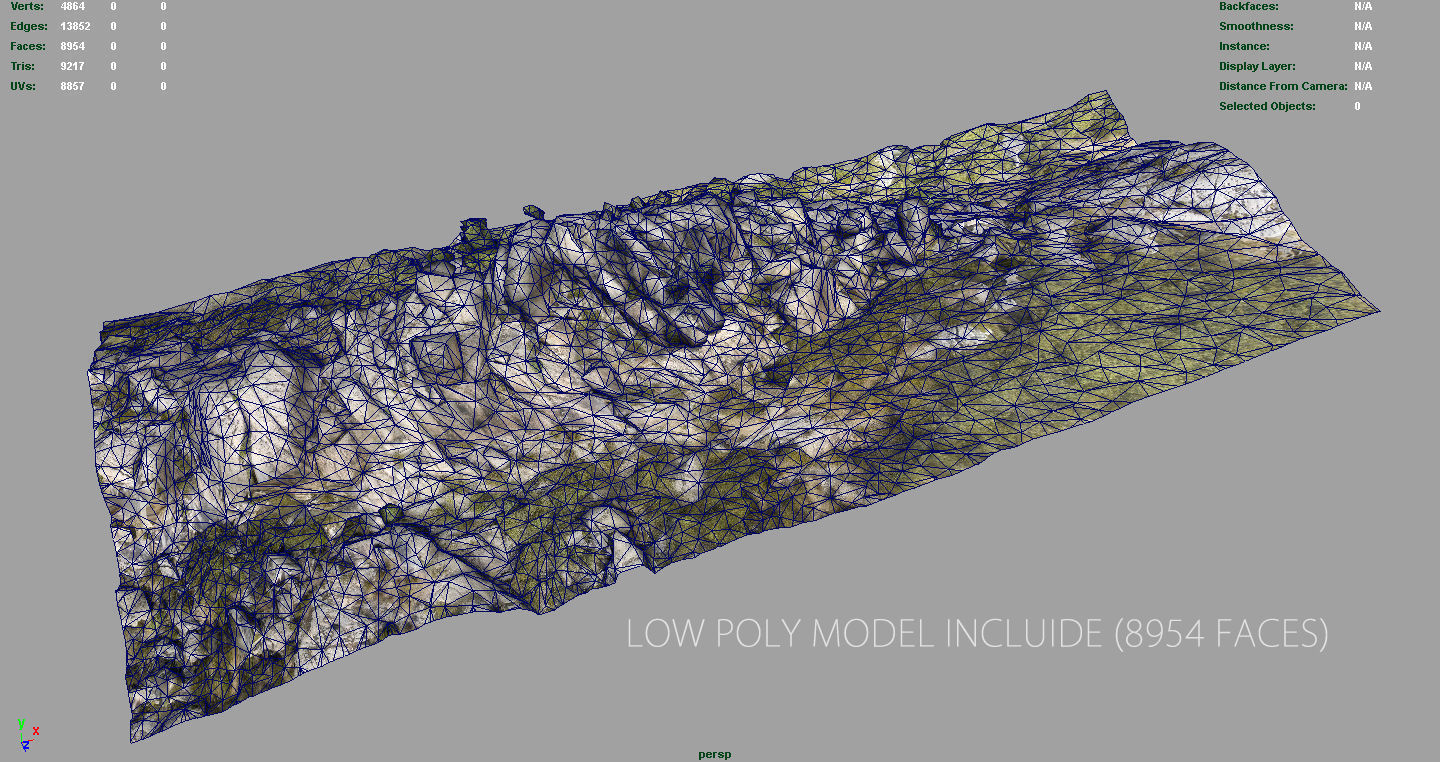
Task: Click the N/A value beside Backfaces
Action: (x=1363, y=6)
